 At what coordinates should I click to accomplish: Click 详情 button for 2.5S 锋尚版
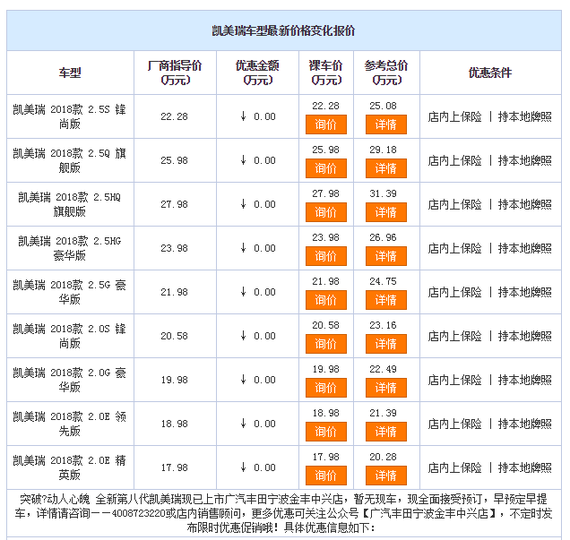(x=386, y=125)
